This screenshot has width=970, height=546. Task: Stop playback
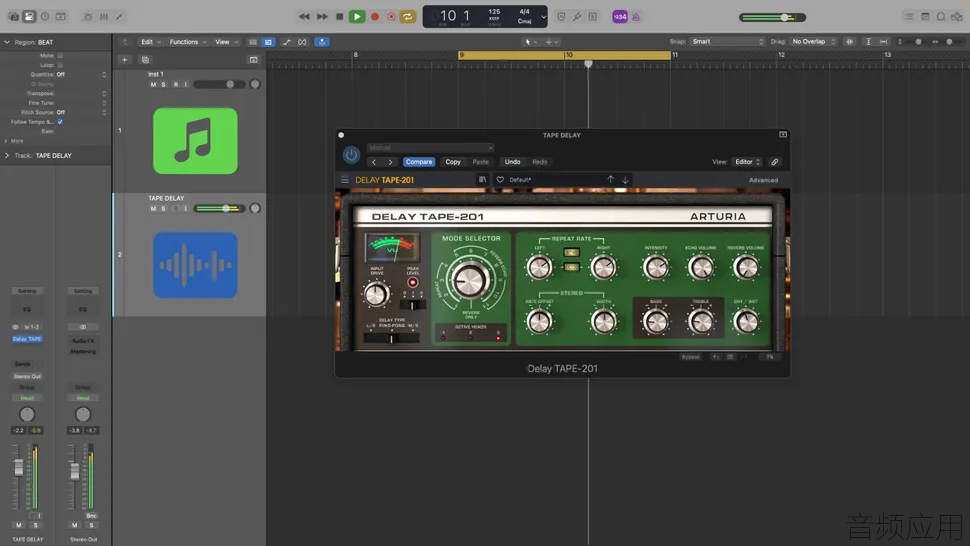pyautogui.click(x=340, y=17)
